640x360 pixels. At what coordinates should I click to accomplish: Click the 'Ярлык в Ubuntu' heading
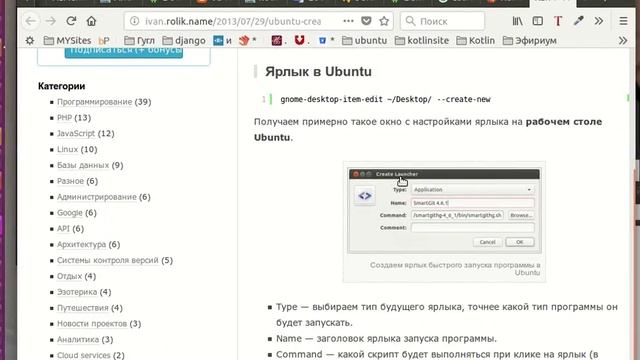tap(318, 71)
